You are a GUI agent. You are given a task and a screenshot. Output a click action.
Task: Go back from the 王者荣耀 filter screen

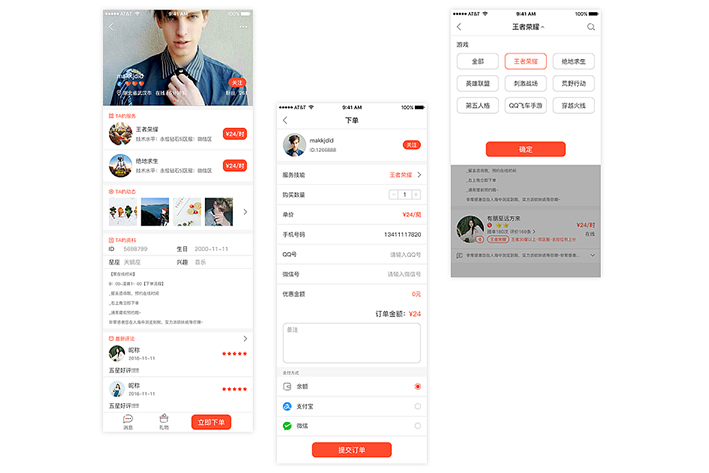coord(459,27)
